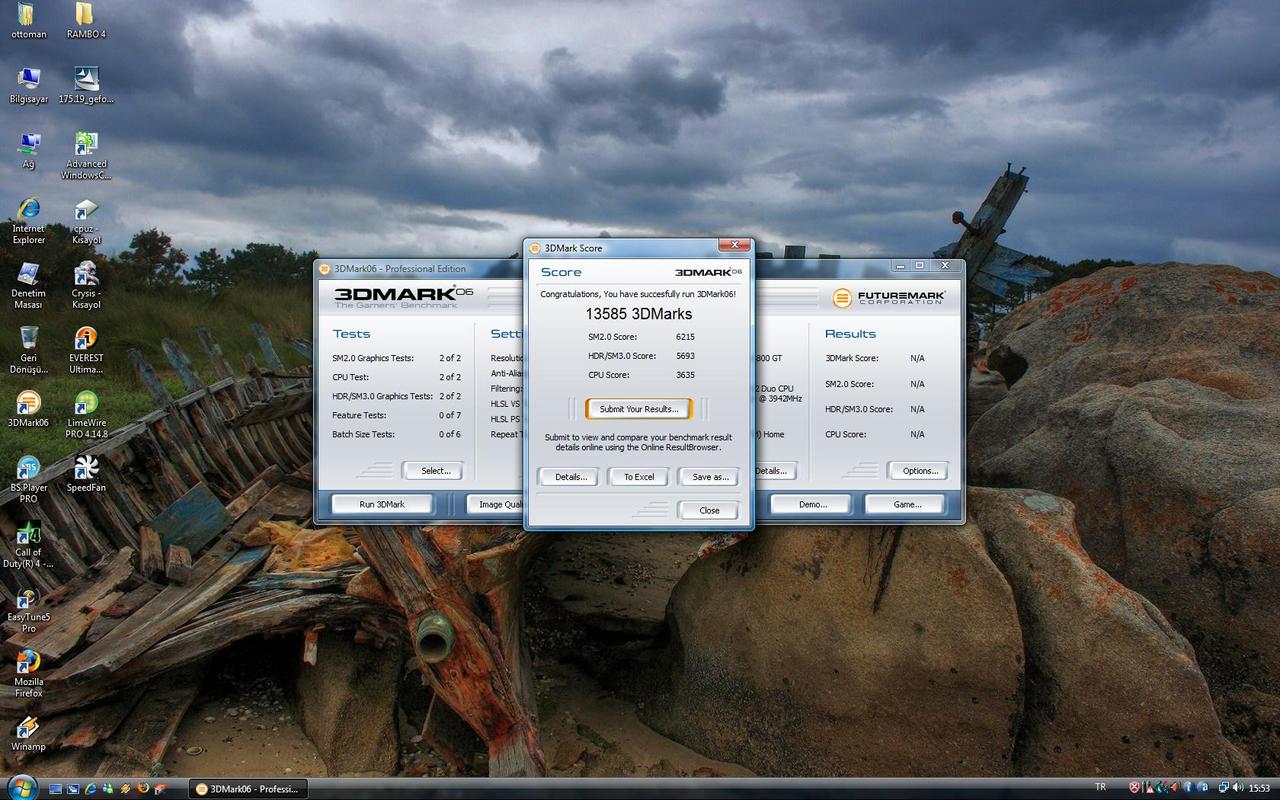The width and height of the screenshot is (1280, 800).
Task: Open the volume tray icon
Action: click(x=1238, y=788)
